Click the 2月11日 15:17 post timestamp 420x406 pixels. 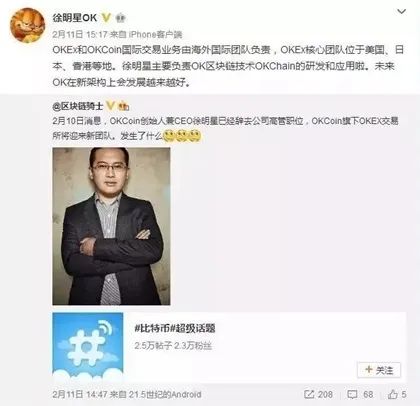click(80, 34)
